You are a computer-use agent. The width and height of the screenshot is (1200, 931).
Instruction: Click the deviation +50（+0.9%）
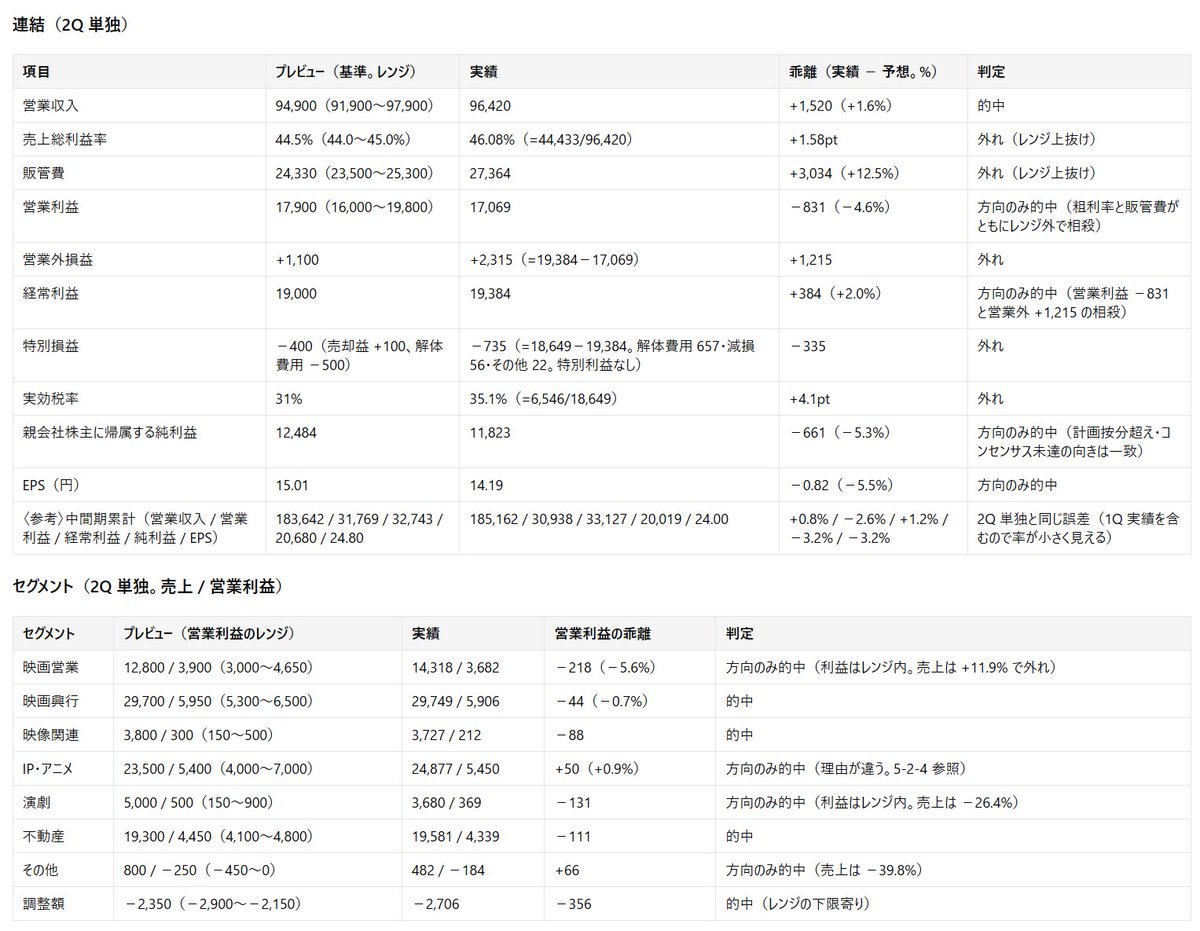coord(597,768)
